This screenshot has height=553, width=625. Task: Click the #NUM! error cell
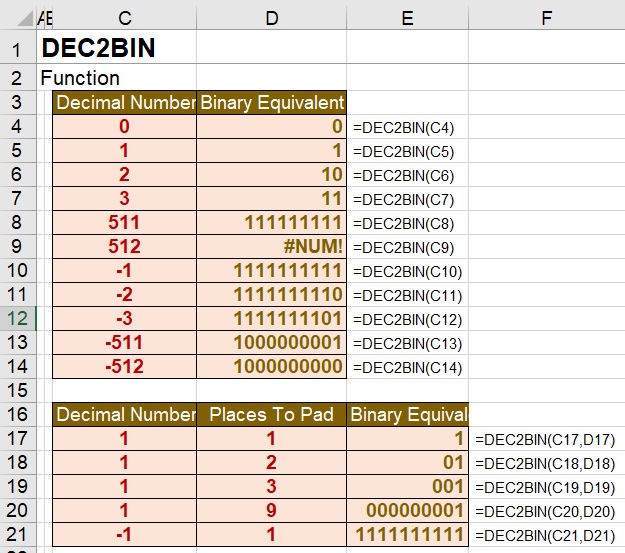271,246
